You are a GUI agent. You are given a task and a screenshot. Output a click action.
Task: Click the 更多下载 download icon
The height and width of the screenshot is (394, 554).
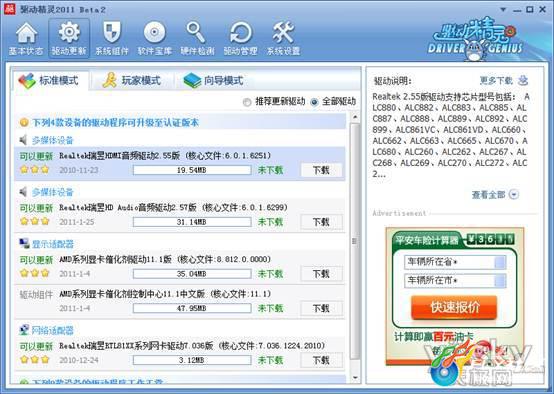point(523,81)
